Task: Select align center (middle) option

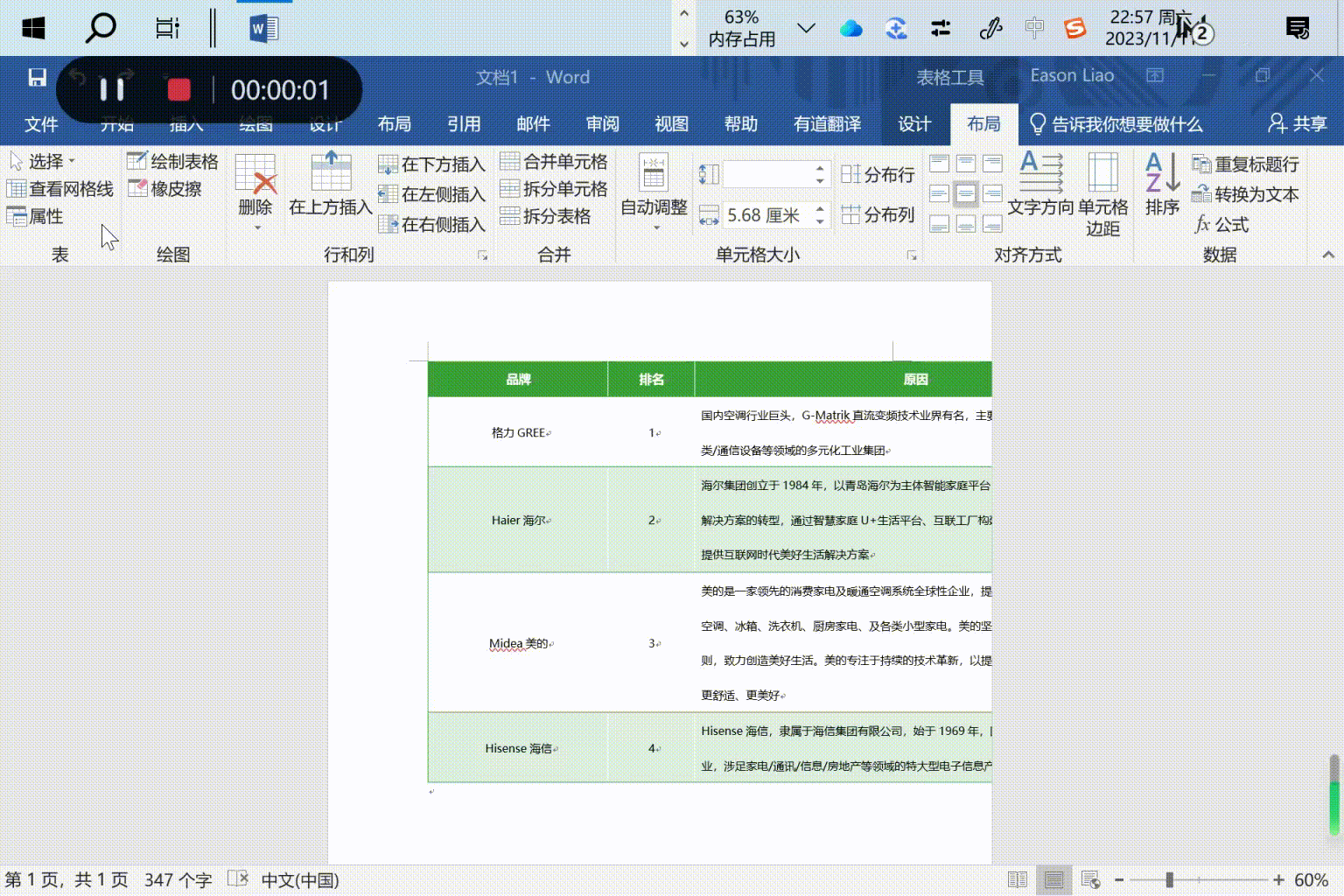Action: pyautogui.click(x=966, y=193)
